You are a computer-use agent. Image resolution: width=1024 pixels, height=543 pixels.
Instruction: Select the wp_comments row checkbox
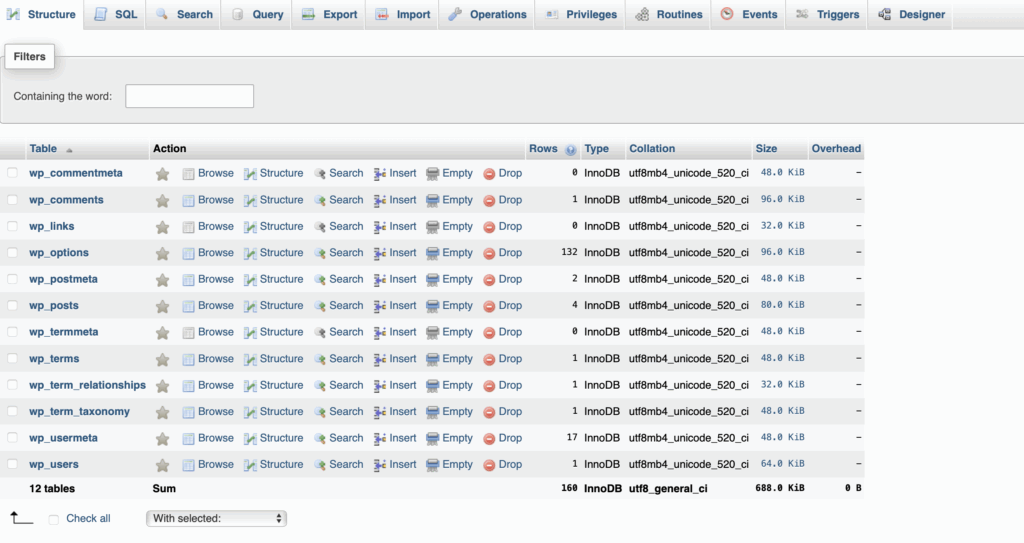12,199
